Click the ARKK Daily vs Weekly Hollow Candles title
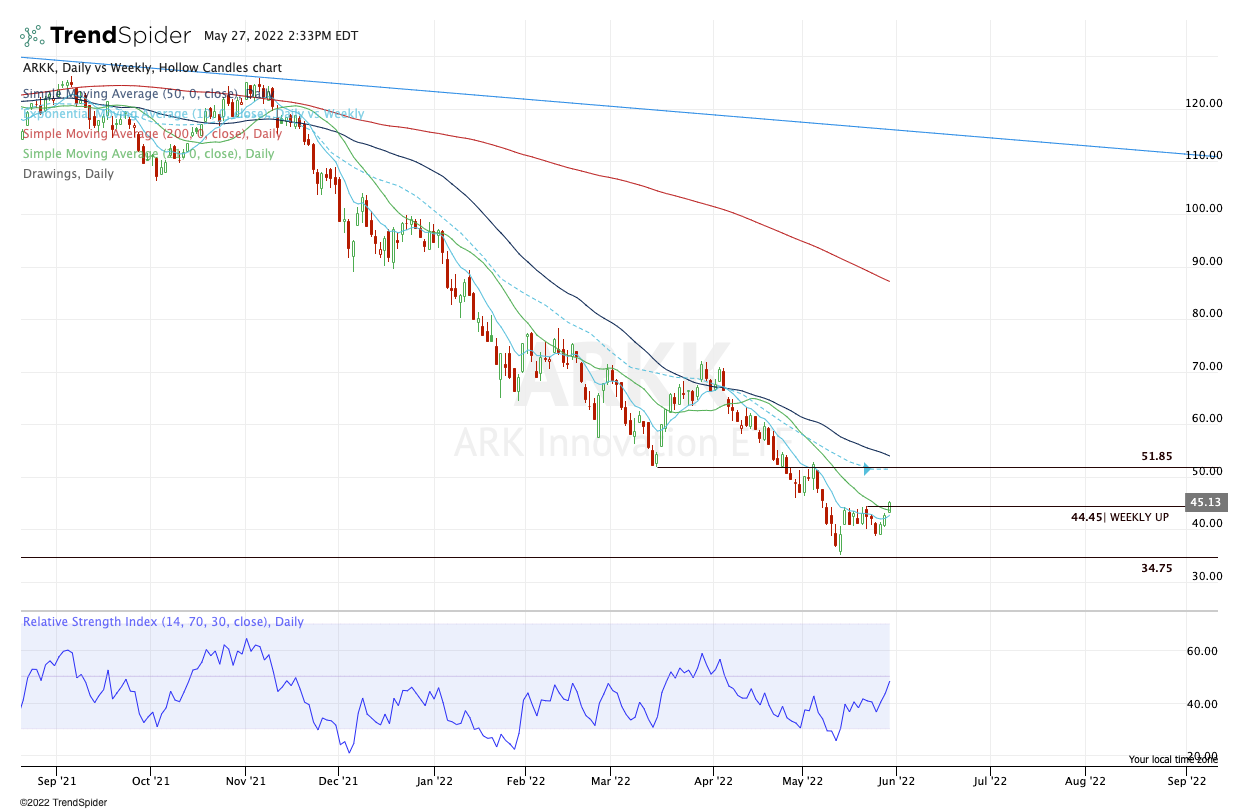 [x=152, y=67]
